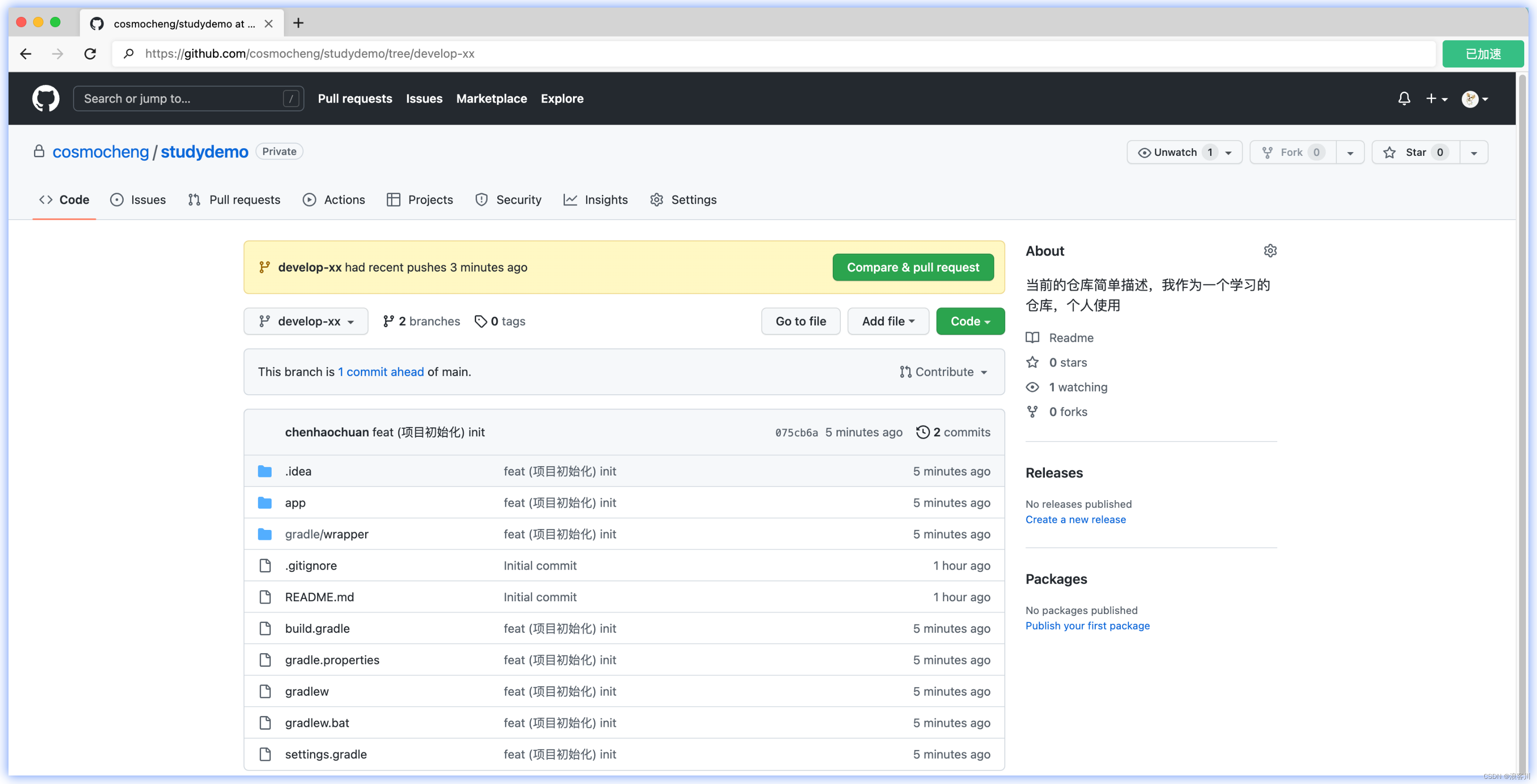Image resolution: width=1537 pixels, height=784 pixels.
Task: Select the Code tab
Action: [64, 199]
